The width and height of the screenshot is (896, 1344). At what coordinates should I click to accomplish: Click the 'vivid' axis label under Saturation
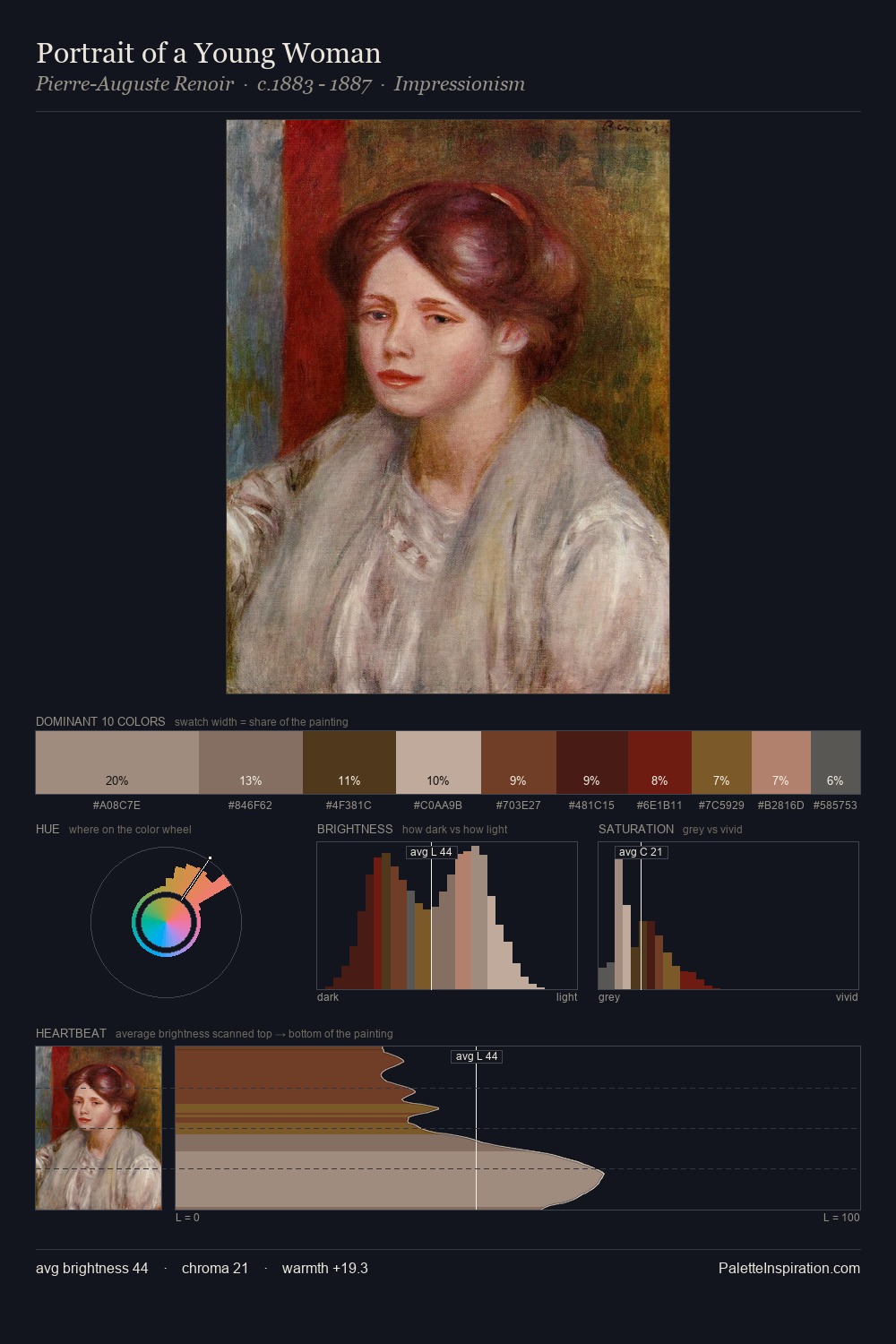(847, 997)
